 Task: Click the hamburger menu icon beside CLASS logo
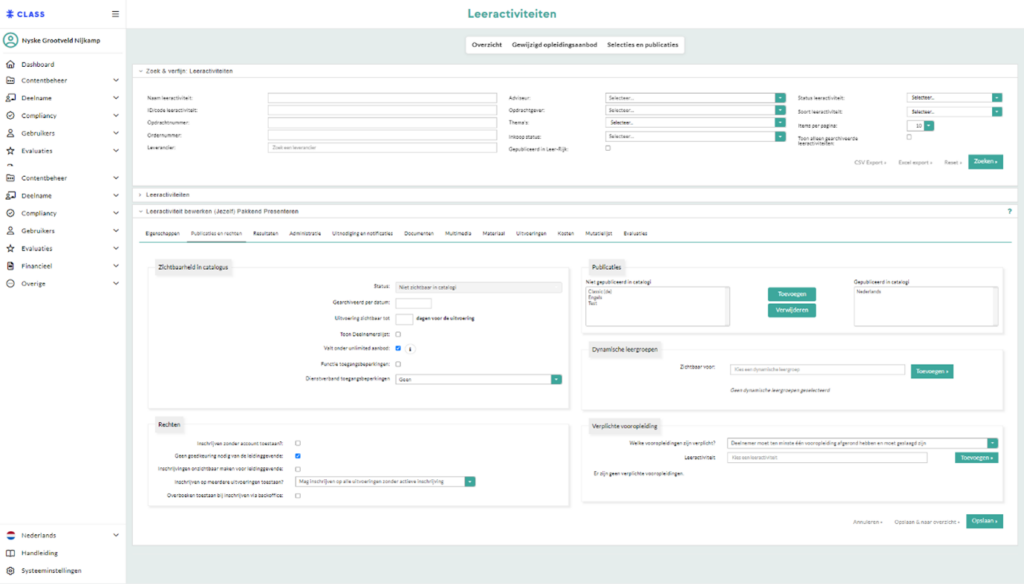[115, 14]
